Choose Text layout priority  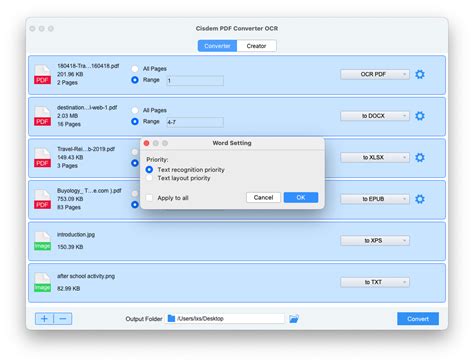pyautogui.click(x=149, y=178)
